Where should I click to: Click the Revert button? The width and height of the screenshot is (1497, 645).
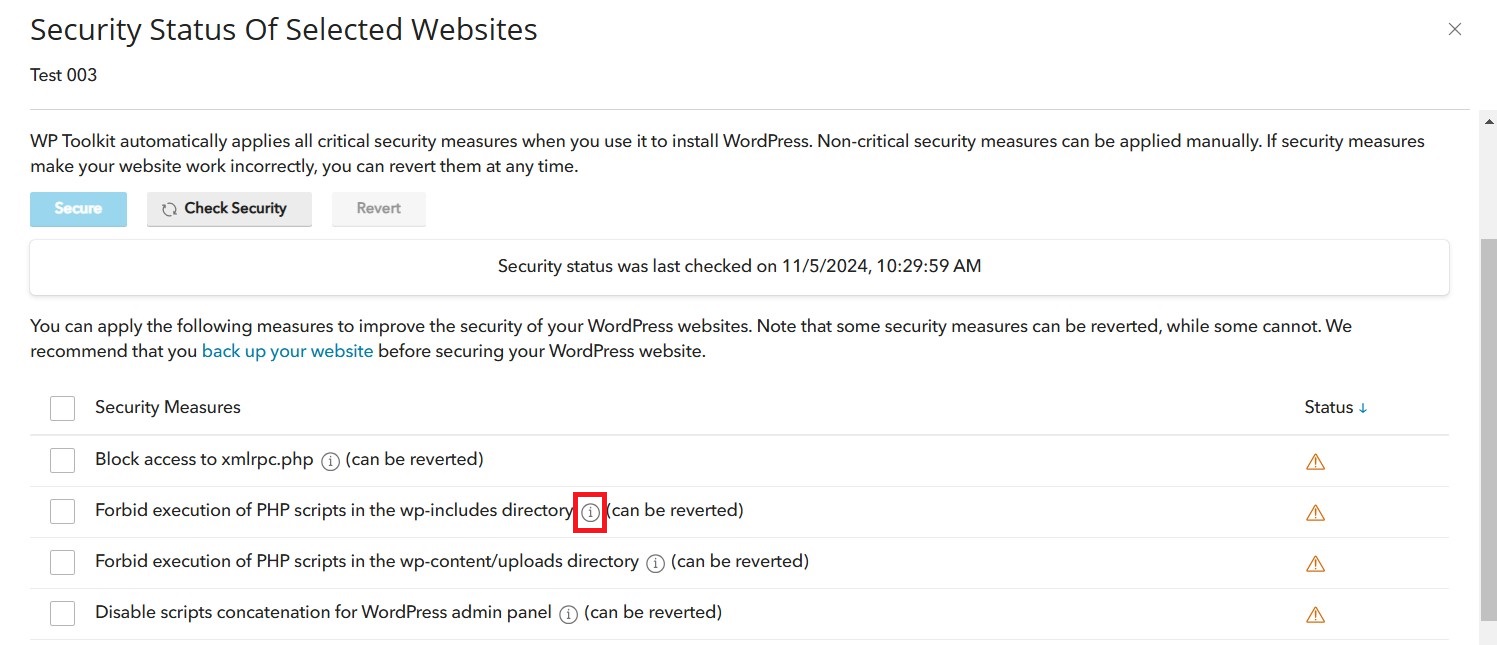click(379, 209)
